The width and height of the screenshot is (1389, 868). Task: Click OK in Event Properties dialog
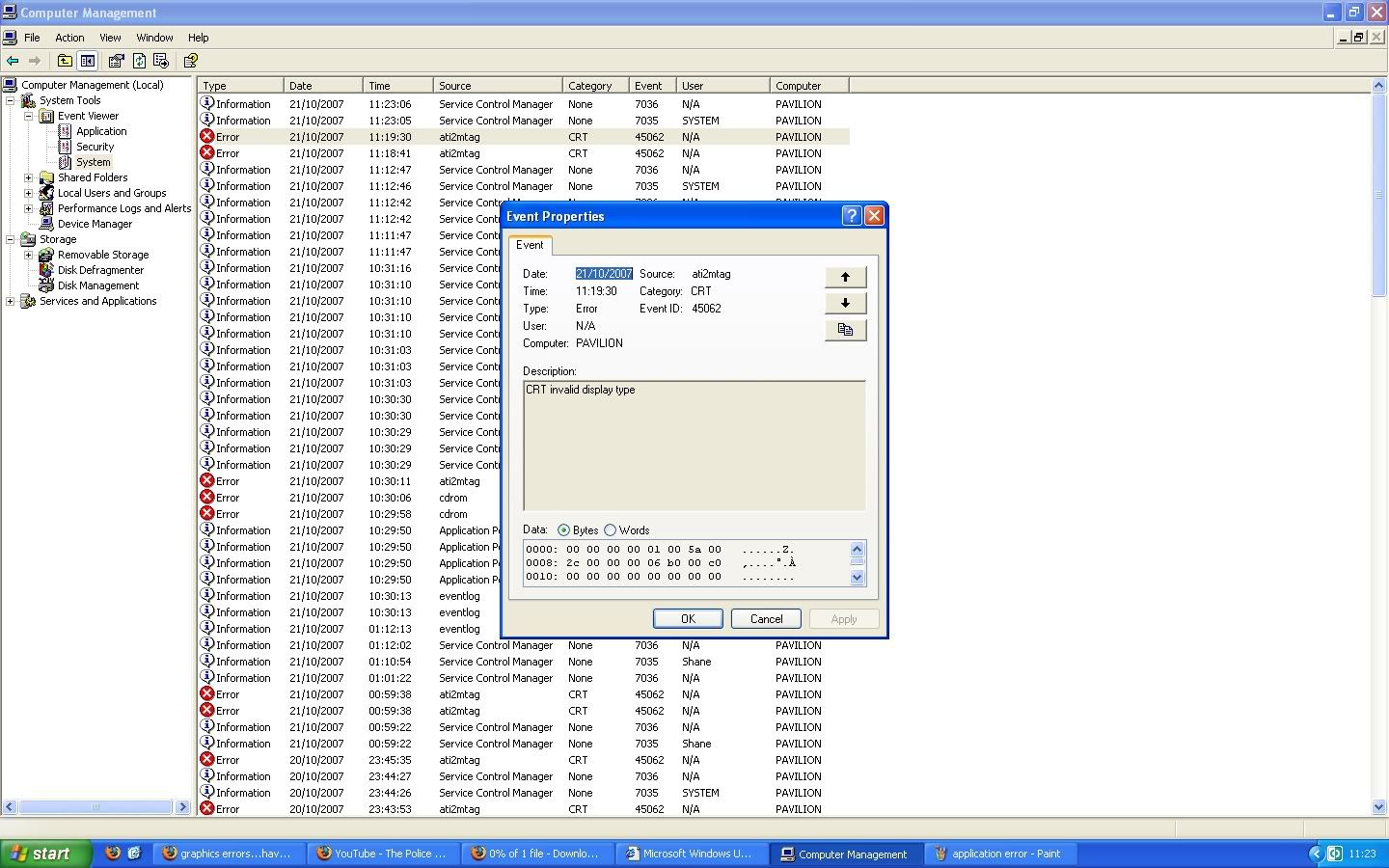point(688,619)
